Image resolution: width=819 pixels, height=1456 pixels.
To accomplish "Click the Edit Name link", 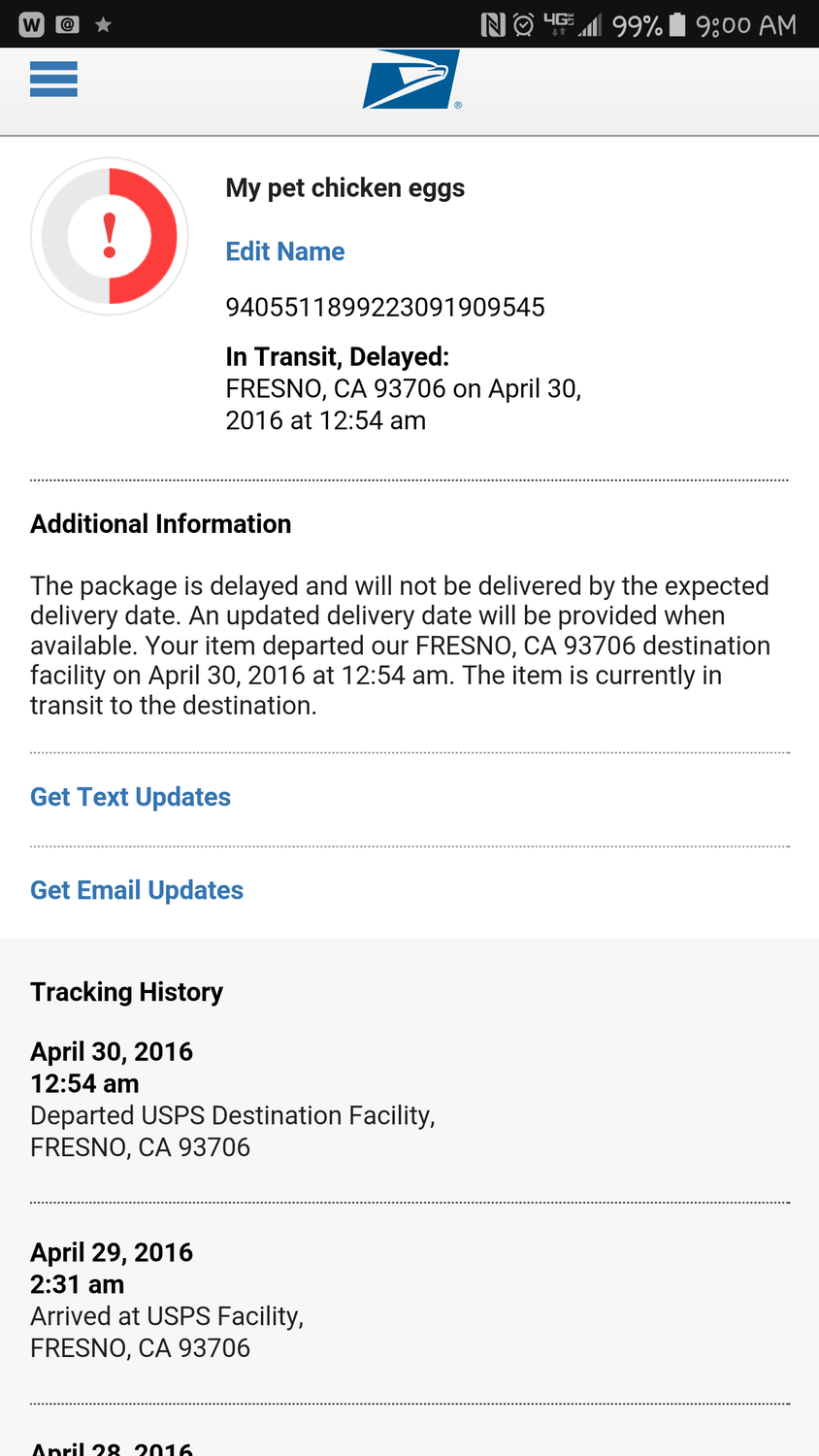I will pyautogui.click(x=284, y=251).
